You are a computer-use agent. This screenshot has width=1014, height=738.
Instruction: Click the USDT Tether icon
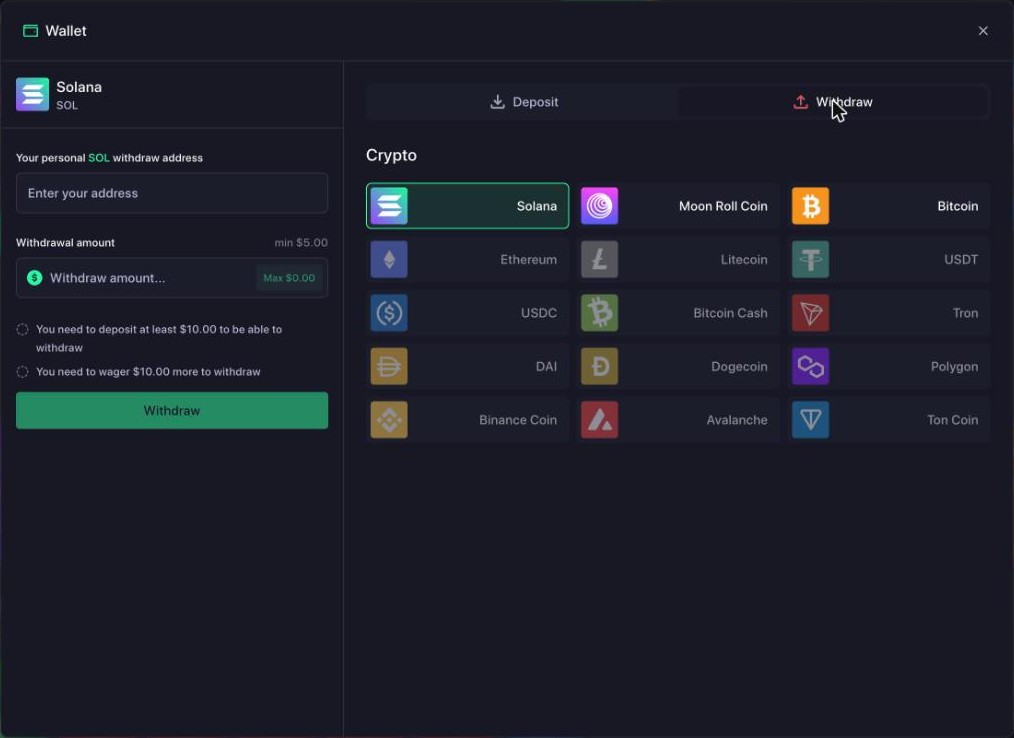click(810, 259)
